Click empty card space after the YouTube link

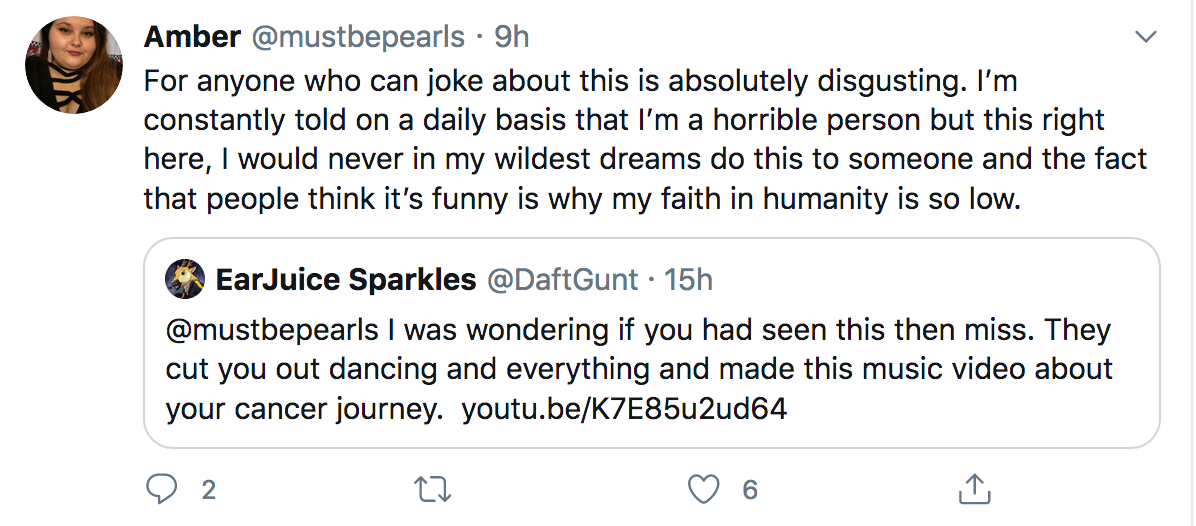(x=969, y=409)
